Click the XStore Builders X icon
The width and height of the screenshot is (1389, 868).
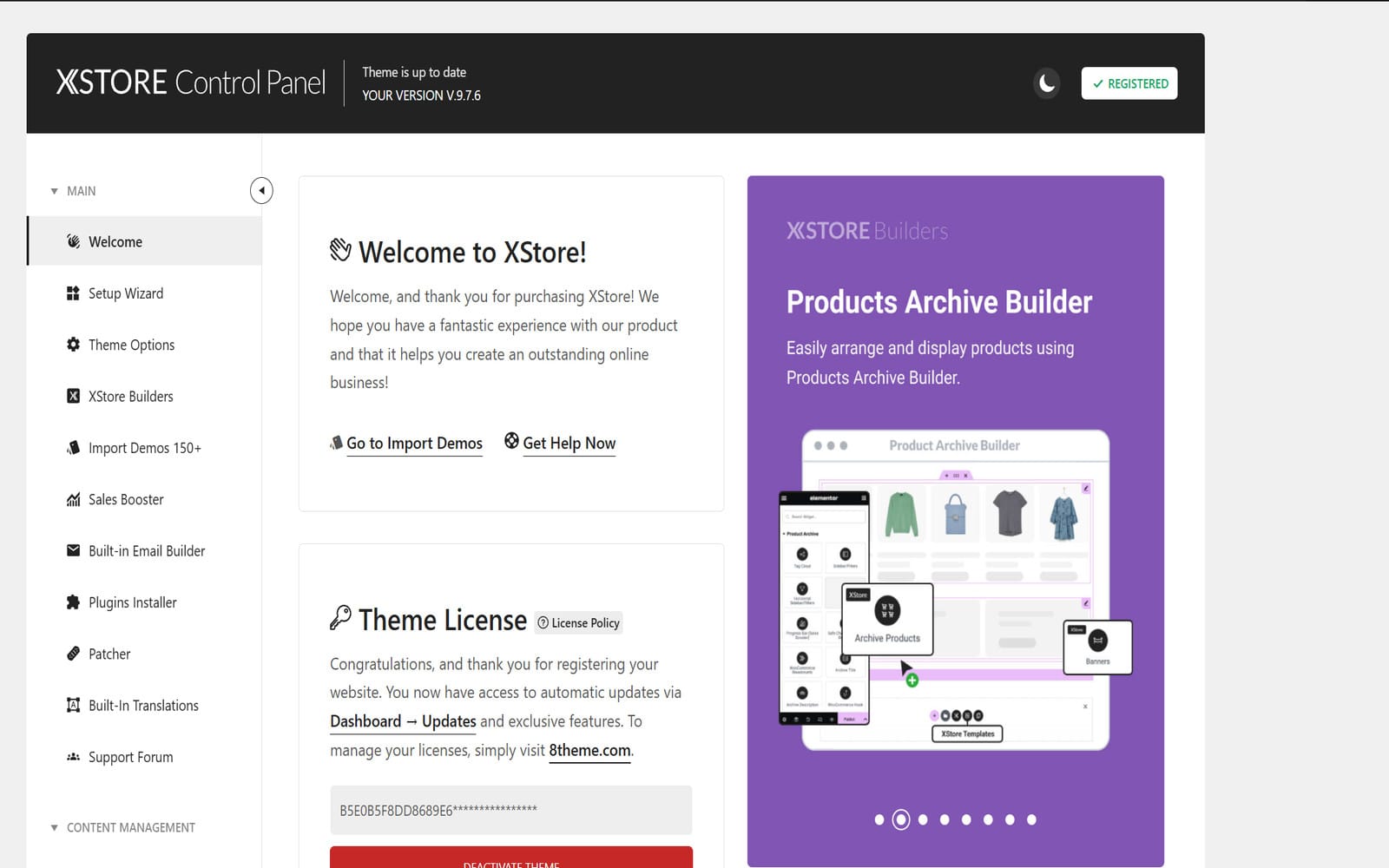click(74, 396)
